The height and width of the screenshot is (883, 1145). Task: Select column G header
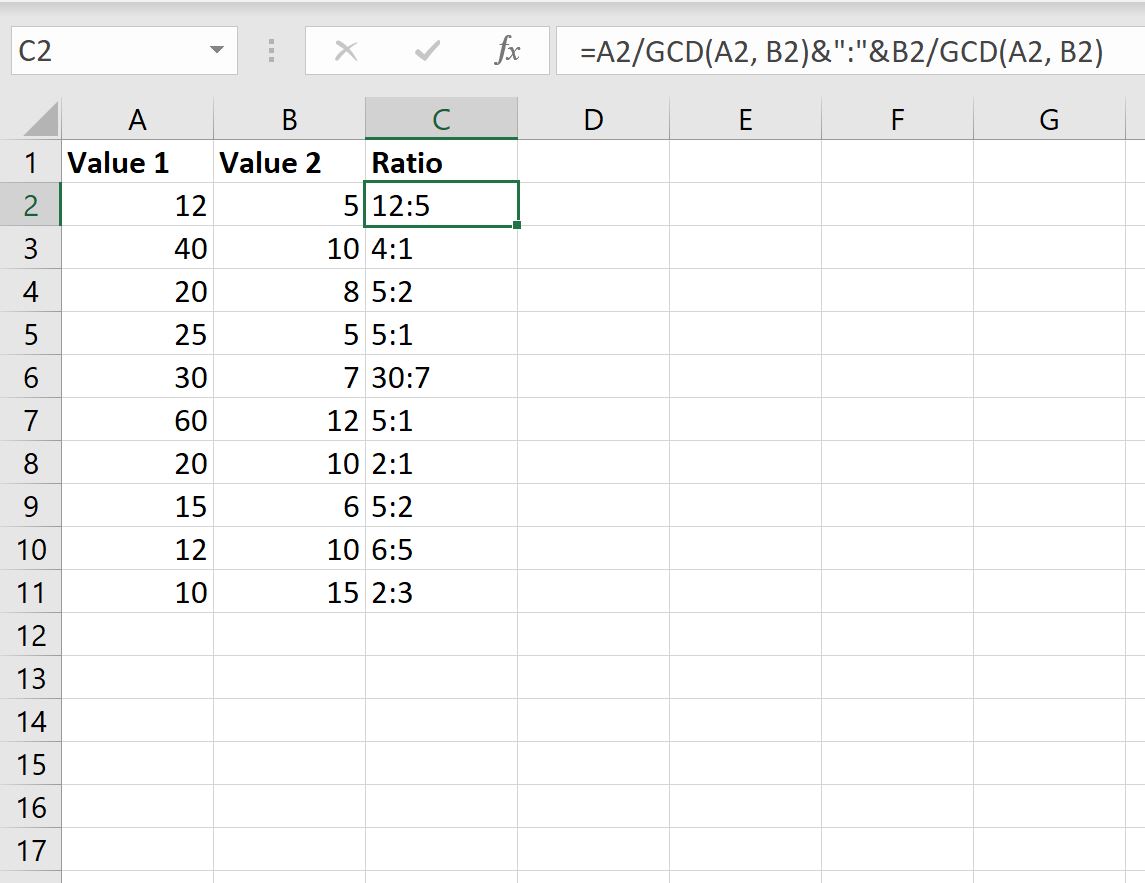[1049, 118]
